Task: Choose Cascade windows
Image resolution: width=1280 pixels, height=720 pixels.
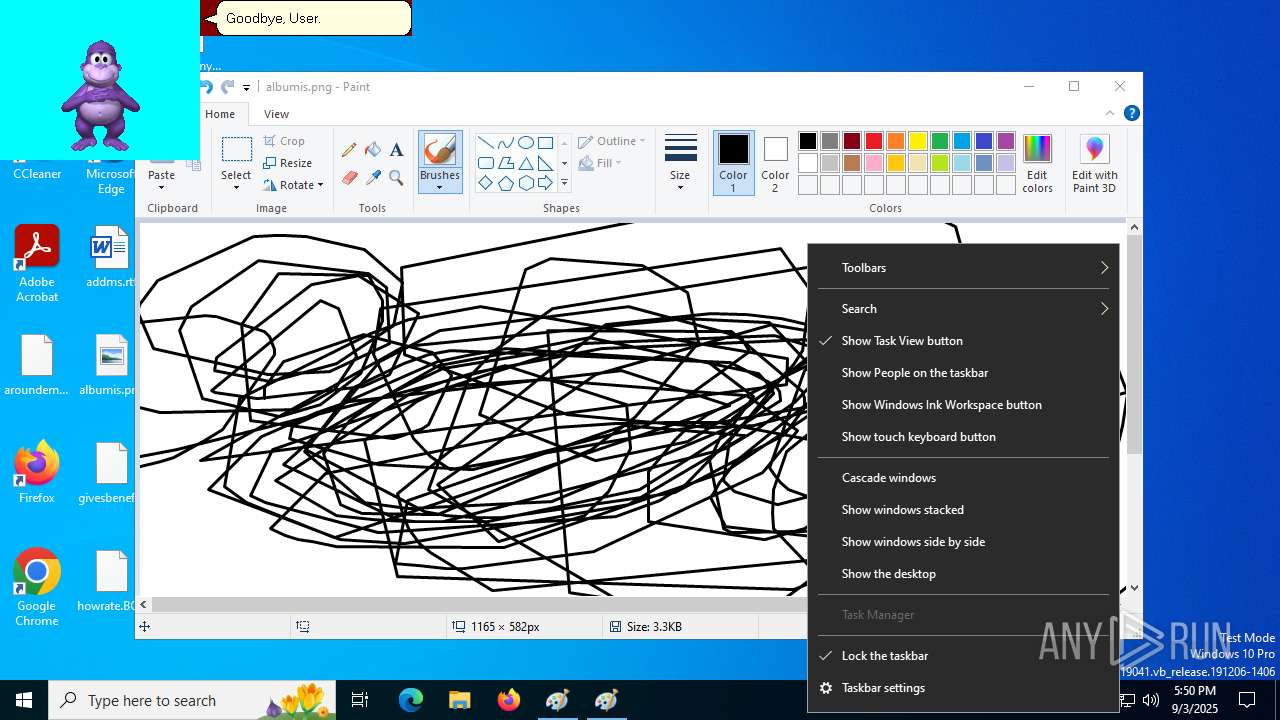Action: 963,478
